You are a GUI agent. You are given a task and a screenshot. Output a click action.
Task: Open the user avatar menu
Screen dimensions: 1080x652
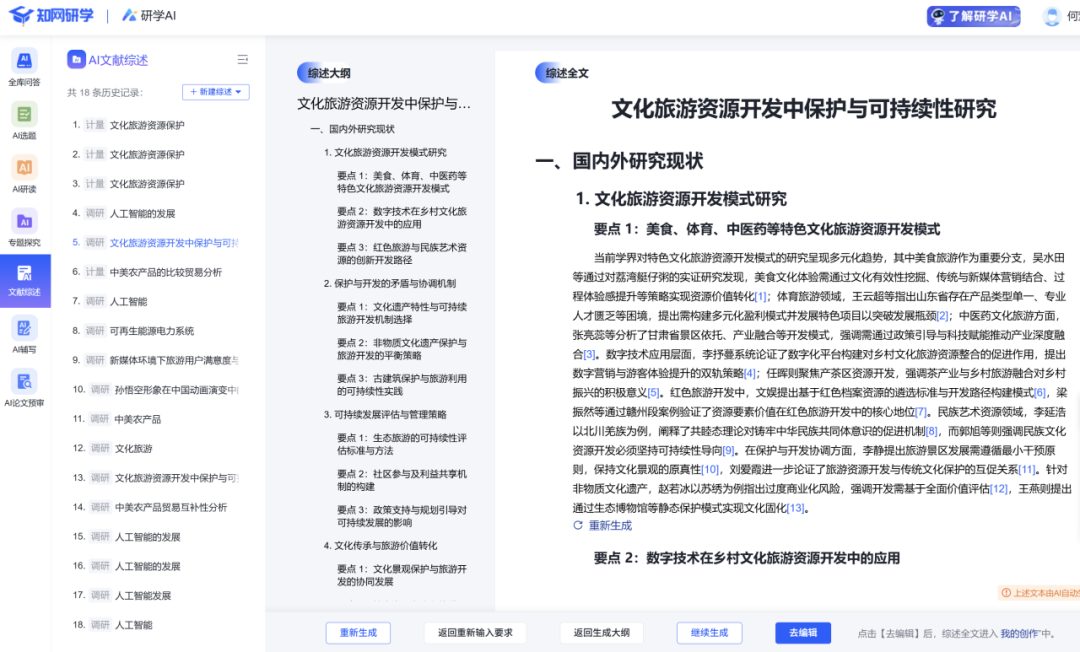pyautogui.click(x=1053, y=16)
